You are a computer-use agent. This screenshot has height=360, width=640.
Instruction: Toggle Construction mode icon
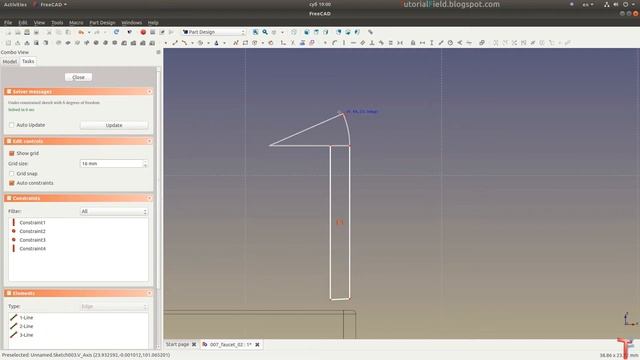point(312,43)
